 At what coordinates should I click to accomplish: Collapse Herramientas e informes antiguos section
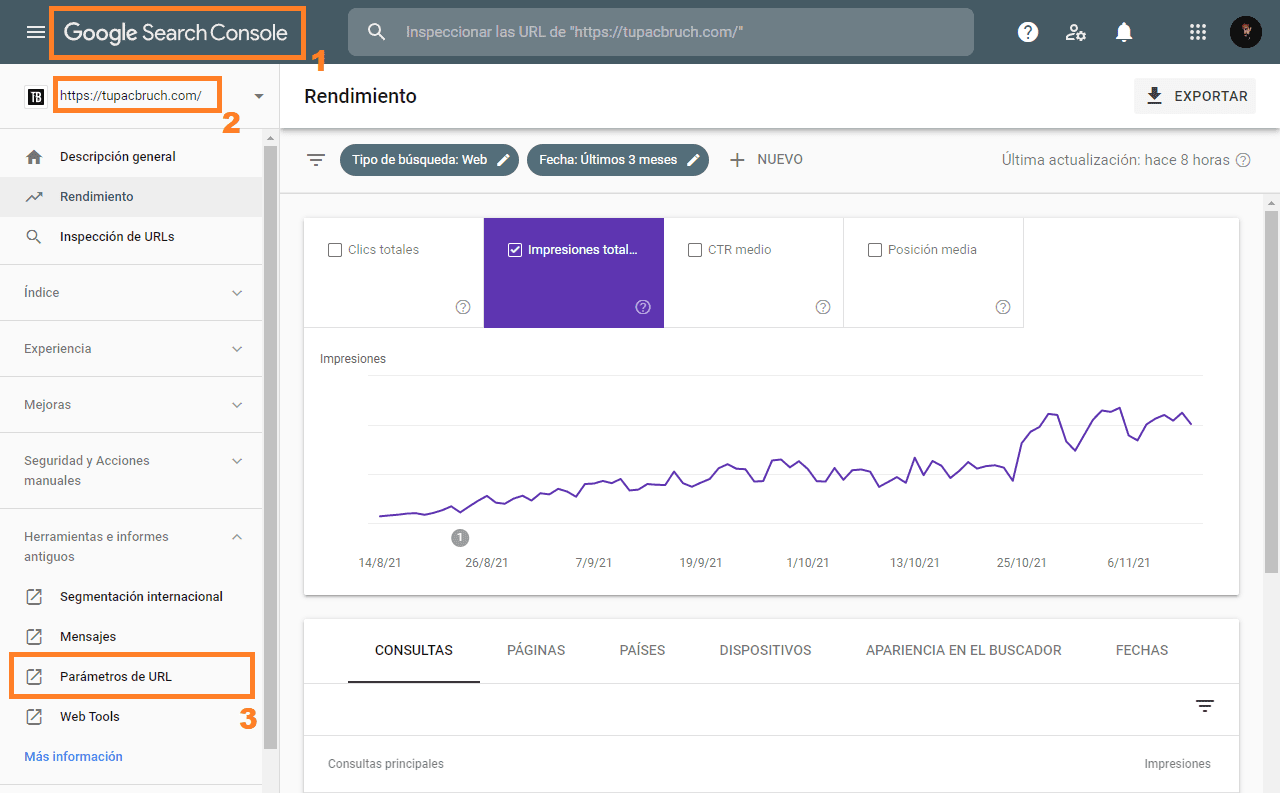coord(237,537)
